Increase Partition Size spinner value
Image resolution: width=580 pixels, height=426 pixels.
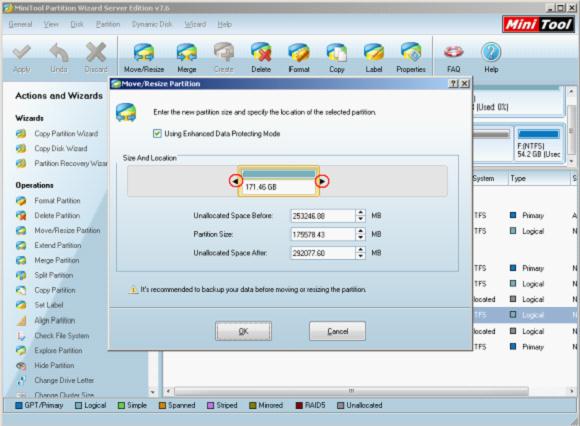[x=360, y=231]
